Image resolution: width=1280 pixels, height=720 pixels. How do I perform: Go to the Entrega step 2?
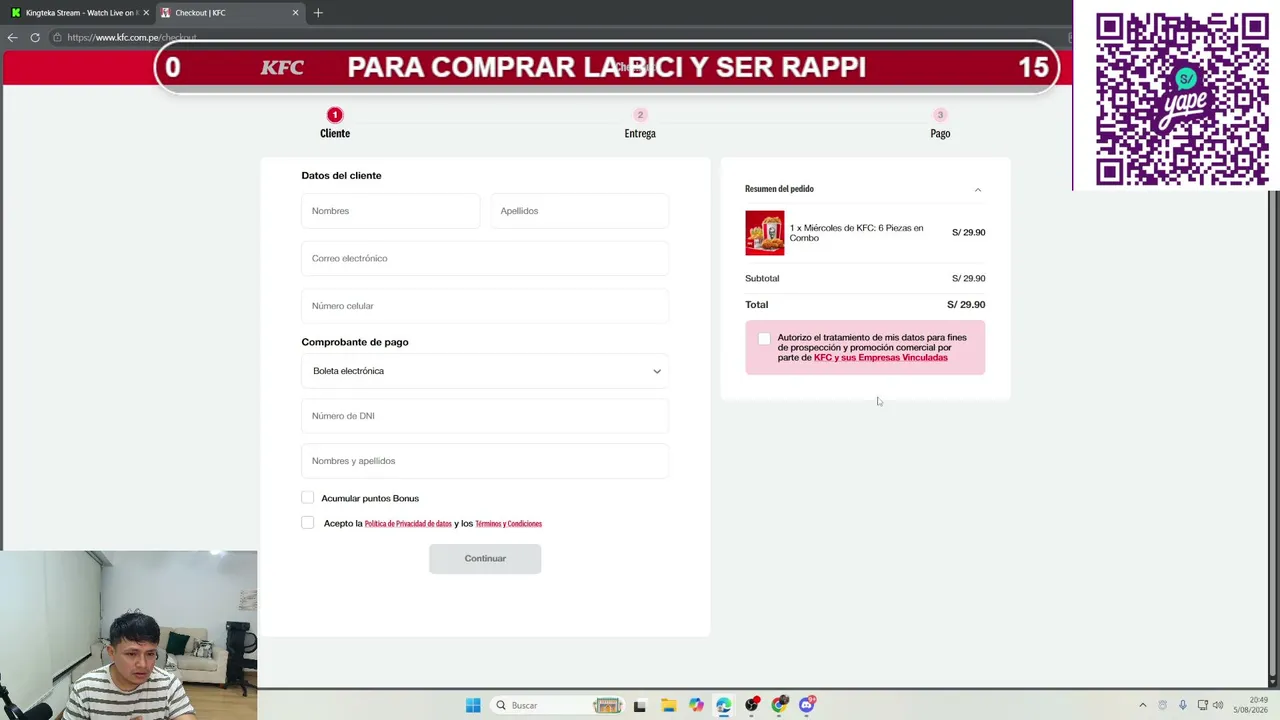640,124
